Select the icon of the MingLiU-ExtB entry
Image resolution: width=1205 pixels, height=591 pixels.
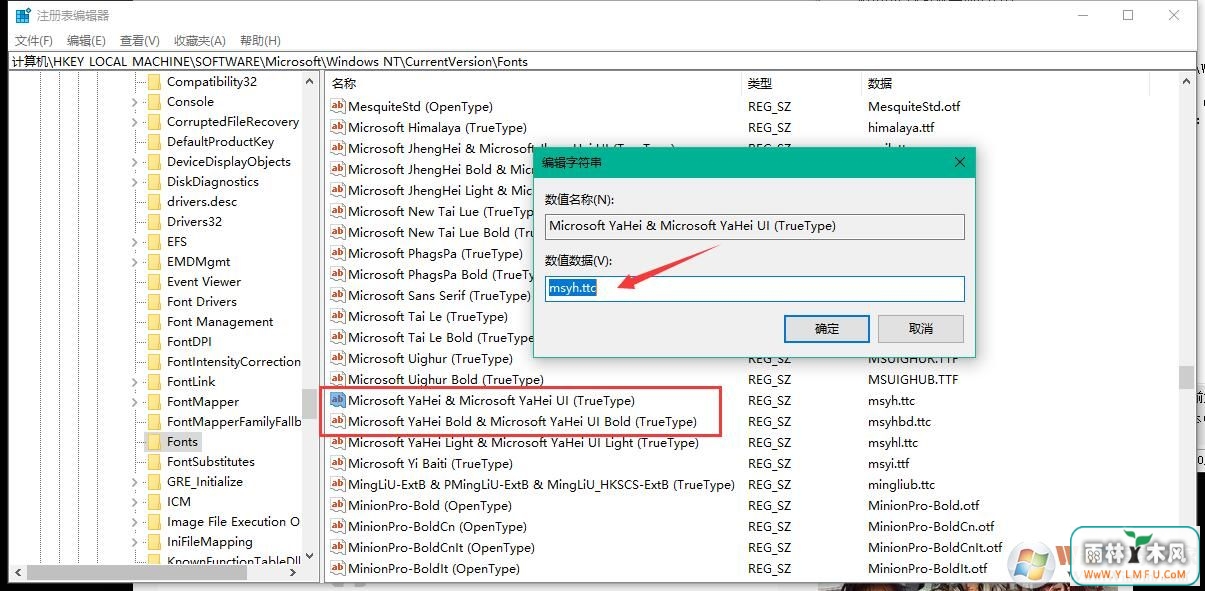point(338,485)
